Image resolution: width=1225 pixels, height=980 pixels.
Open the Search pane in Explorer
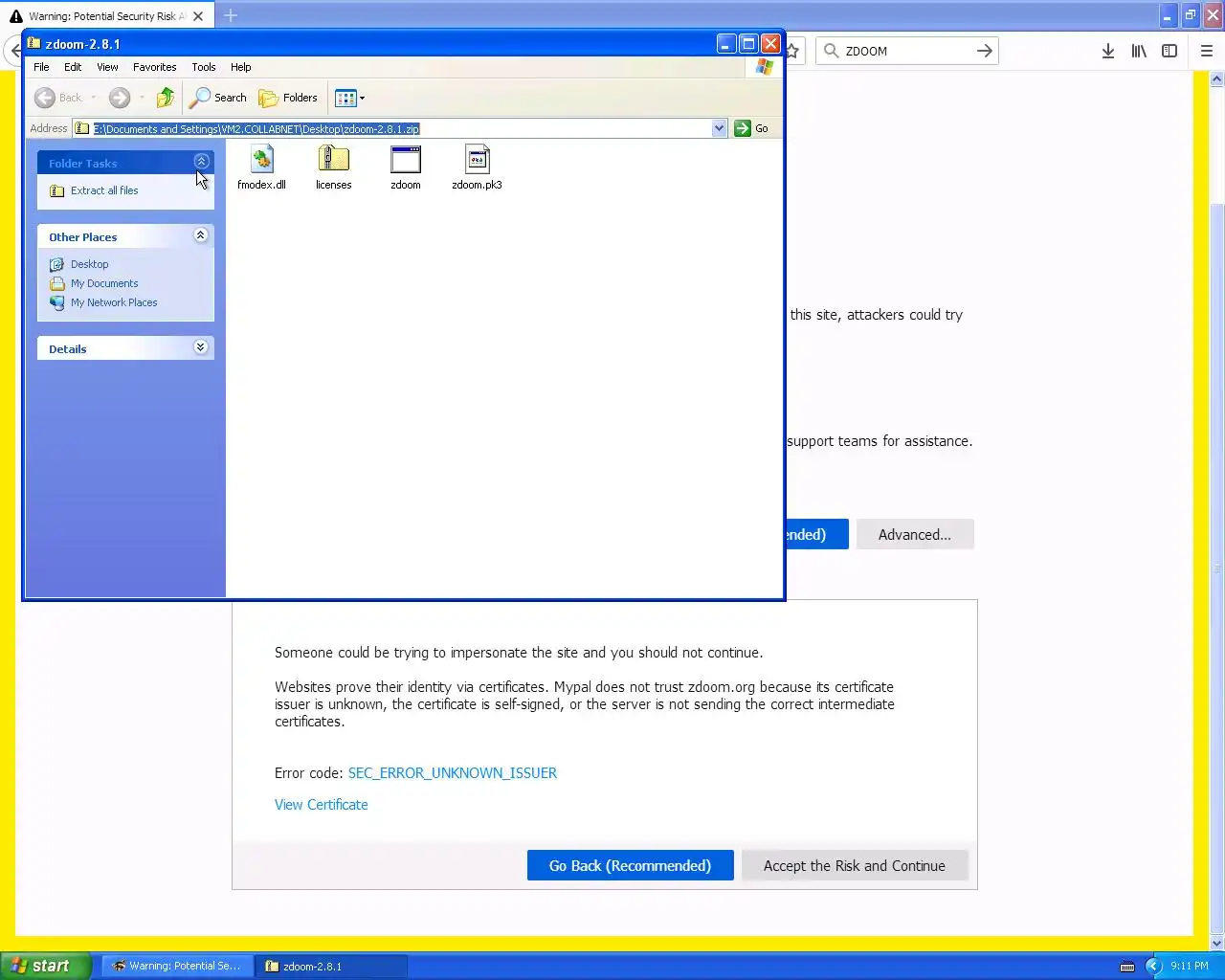point(218,98)
